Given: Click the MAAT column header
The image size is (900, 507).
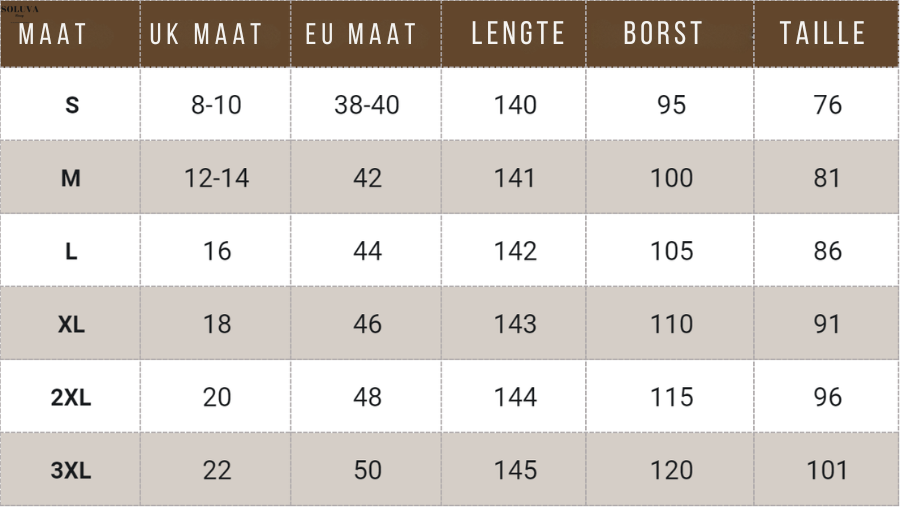Looking at the screenshot, I should (x=53, y=35).
